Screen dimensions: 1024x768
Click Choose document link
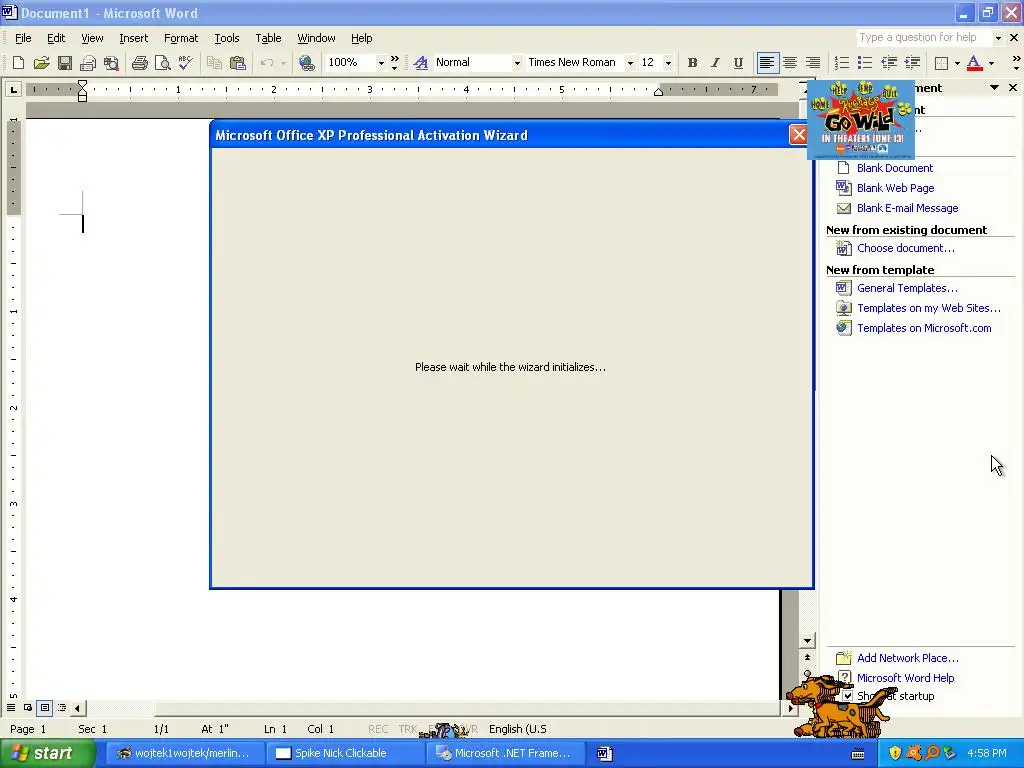click(x=906, y=248)
